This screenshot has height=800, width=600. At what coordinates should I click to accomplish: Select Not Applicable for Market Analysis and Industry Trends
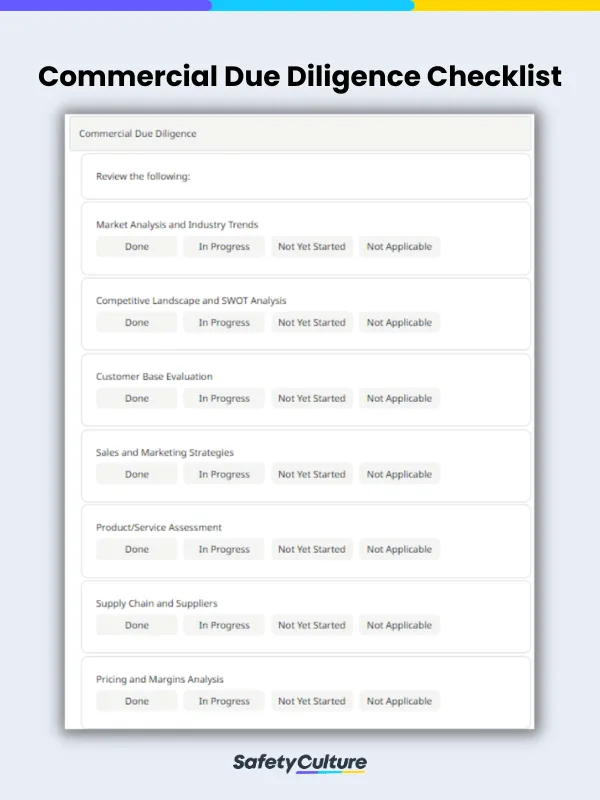coord(399,247)
